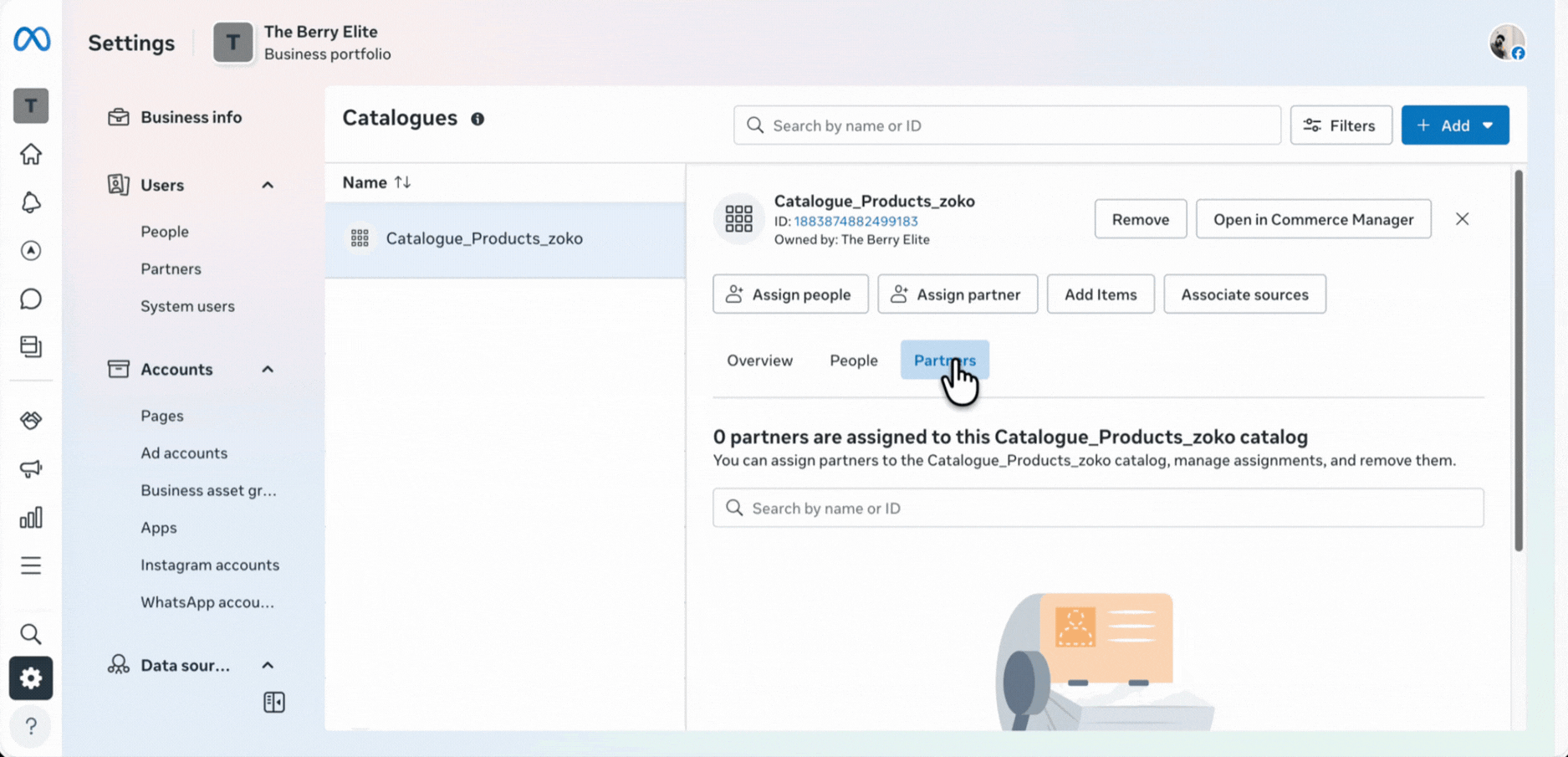
Task: Open the T business portfolio switcher in the rail
Action: pyautogui.click(x=31, y=106)
